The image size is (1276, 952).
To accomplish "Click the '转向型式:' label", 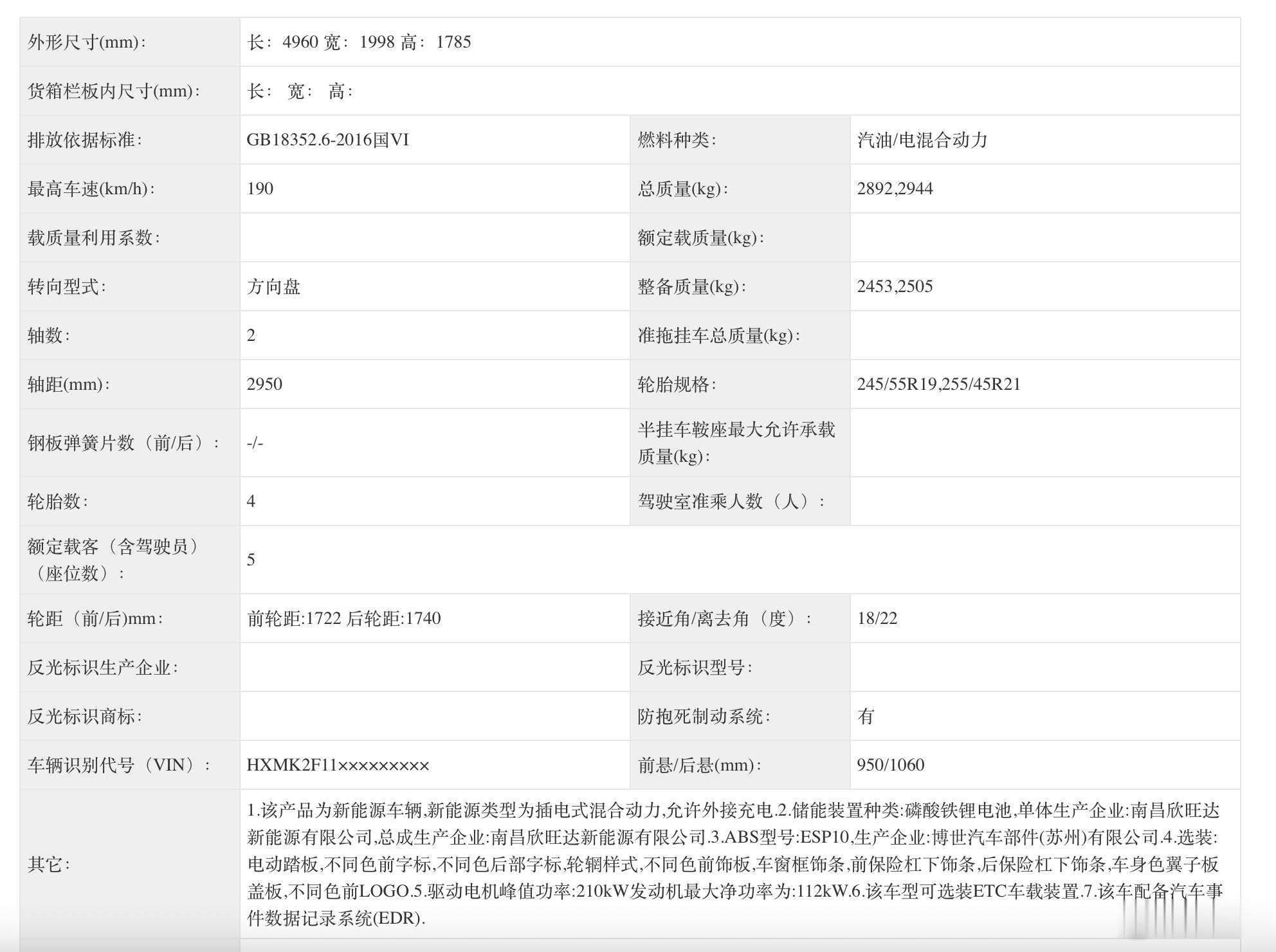I will coord(66,286).
